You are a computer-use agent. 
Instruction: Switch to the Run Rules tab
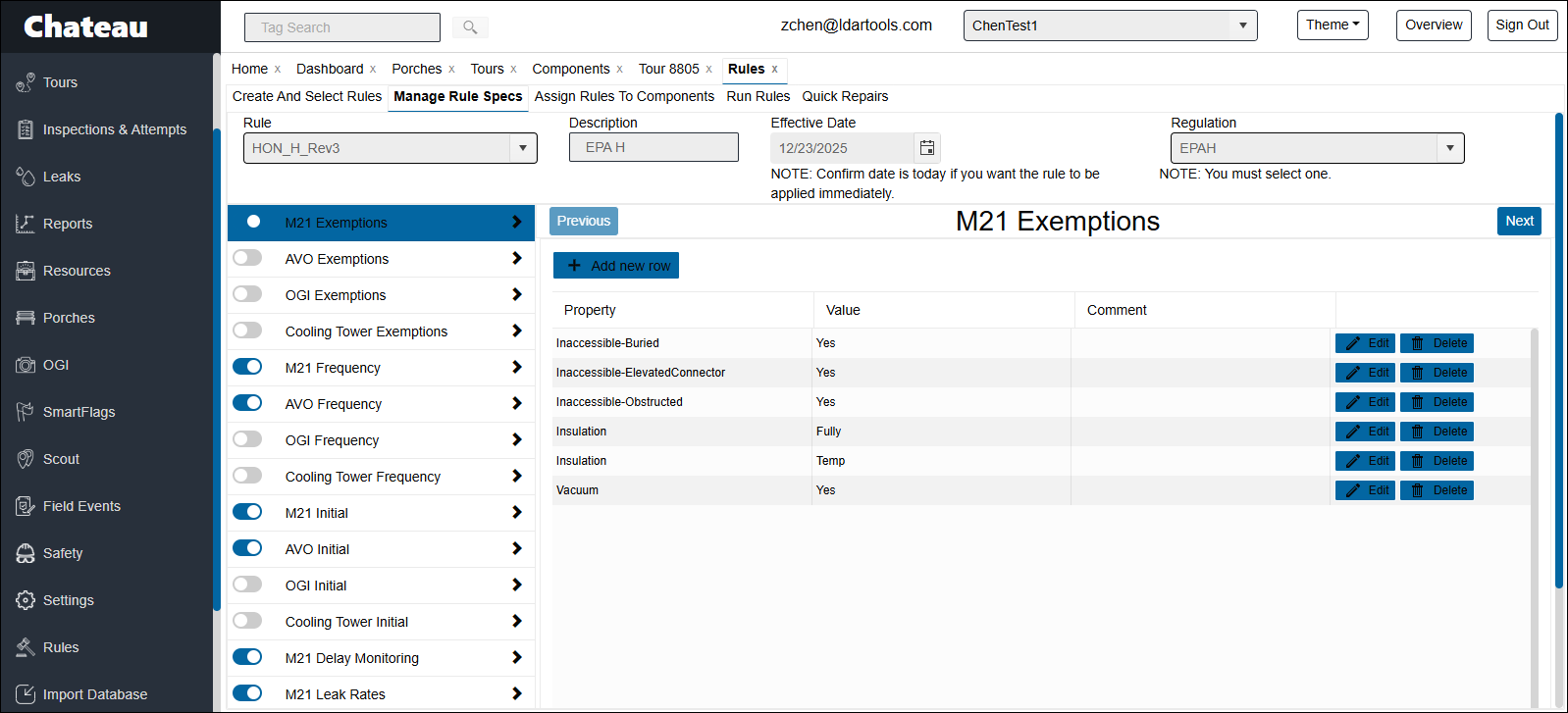[758, 96]
